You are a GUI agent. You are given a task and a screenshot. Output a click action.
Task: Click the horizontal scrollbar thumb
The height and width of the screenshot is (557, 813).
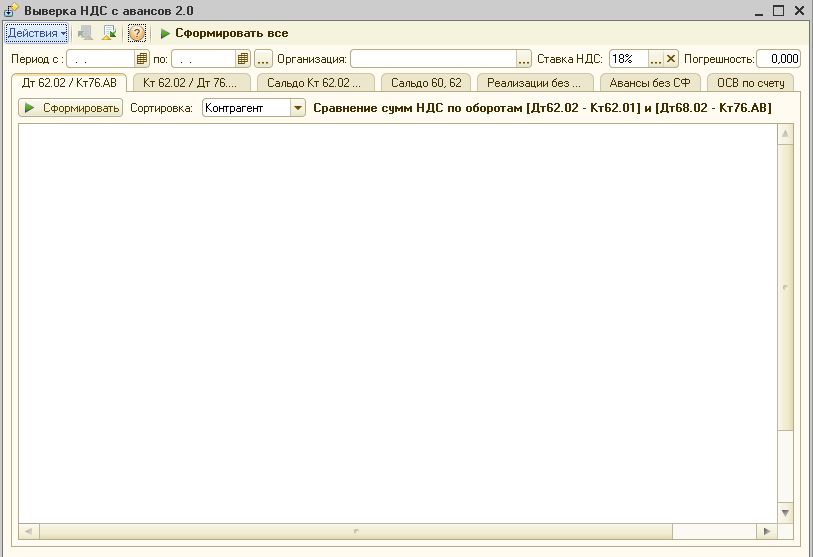click(x=356, y=531)
